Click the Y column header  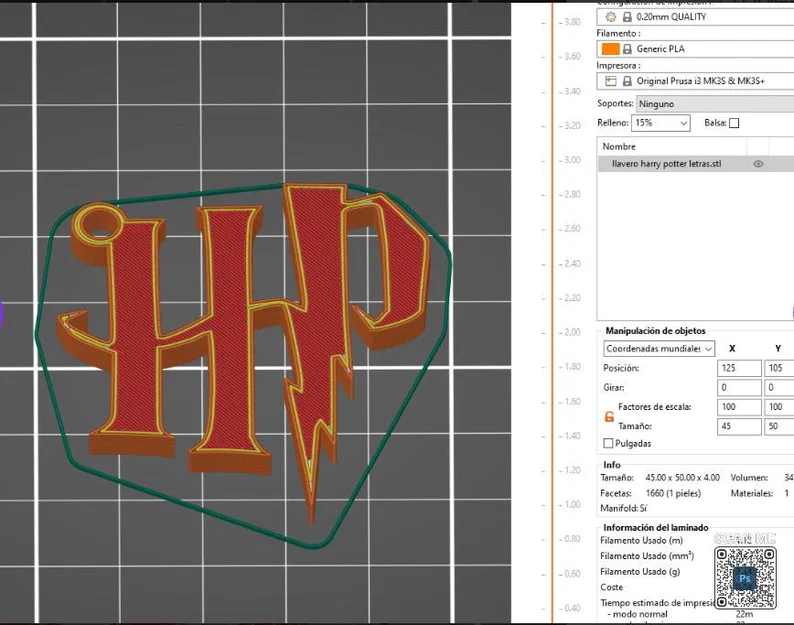coord(778,348)
